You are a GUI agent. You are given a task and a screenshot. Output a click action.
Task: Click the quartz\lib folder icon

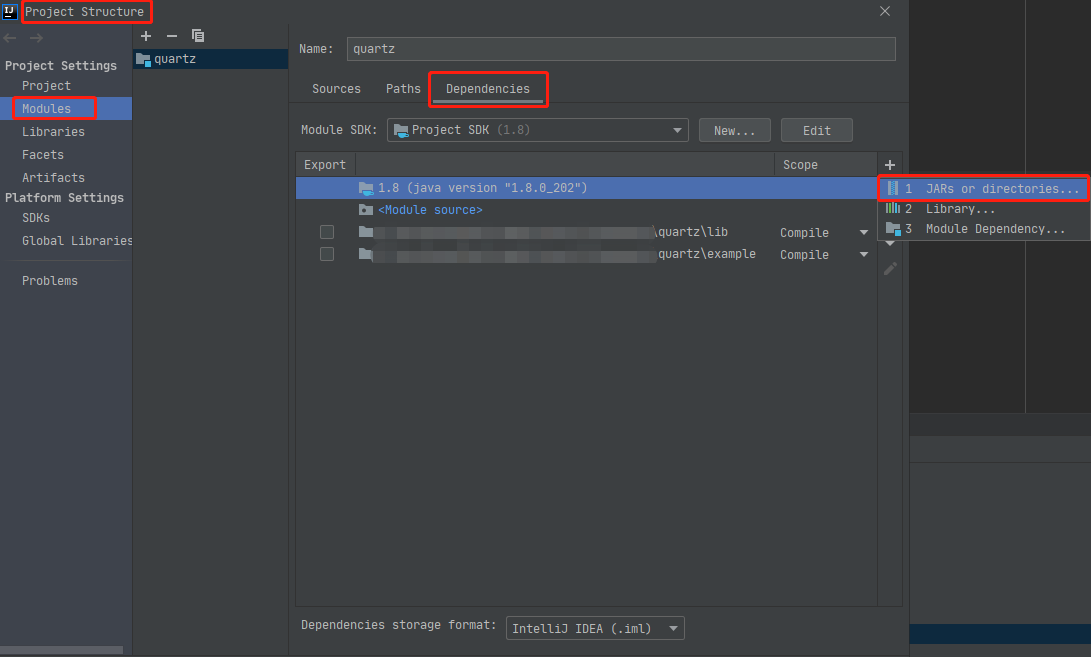[366, 232]
